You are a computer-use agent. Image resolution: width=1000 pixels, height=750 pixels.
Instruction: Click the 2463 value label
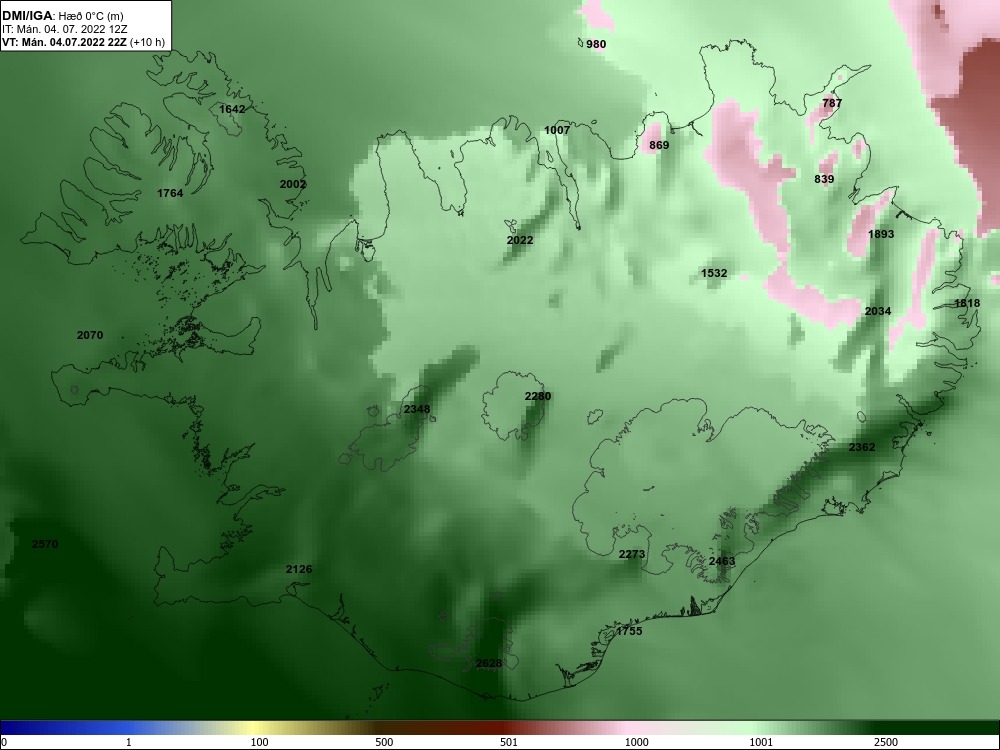click(x=722, y=561)
